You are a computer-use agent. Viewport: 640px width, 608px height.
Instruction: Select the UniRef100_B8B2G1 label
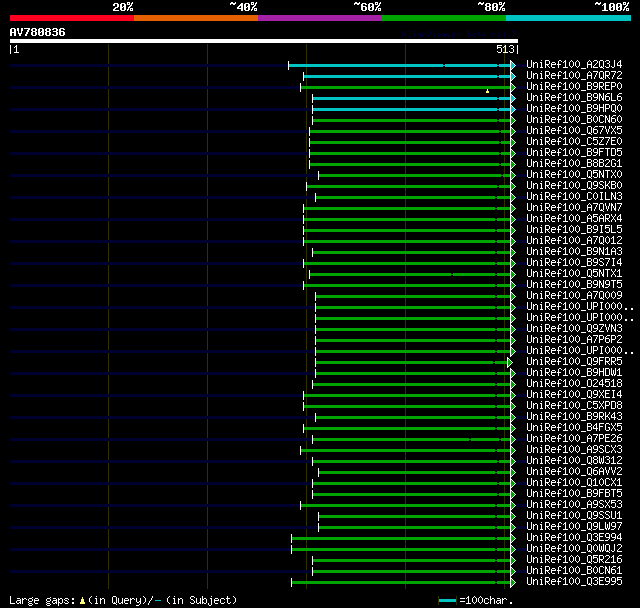click(x=574, y=164)
